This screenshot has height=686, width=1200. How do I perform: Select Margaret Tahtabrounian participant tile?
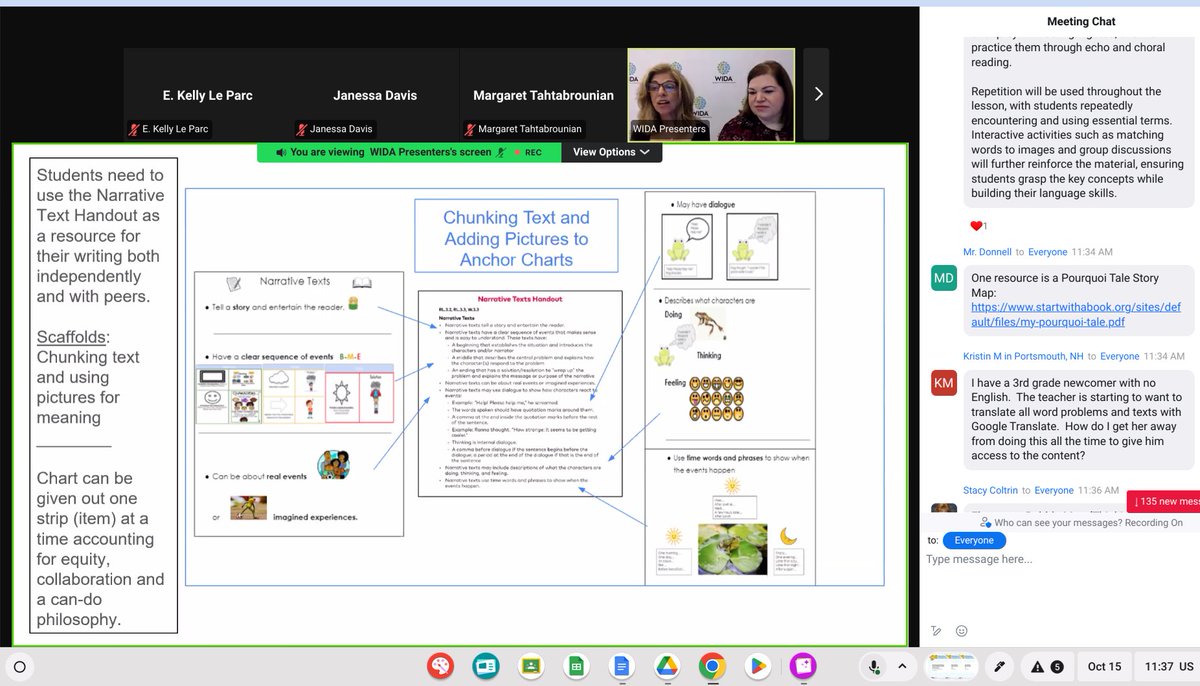[542, 95]
